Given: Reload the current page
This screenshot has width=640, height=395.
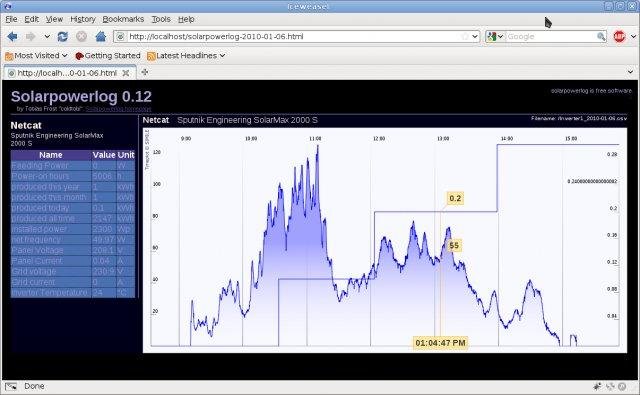Looking at the screenshot, I should 62,36.
